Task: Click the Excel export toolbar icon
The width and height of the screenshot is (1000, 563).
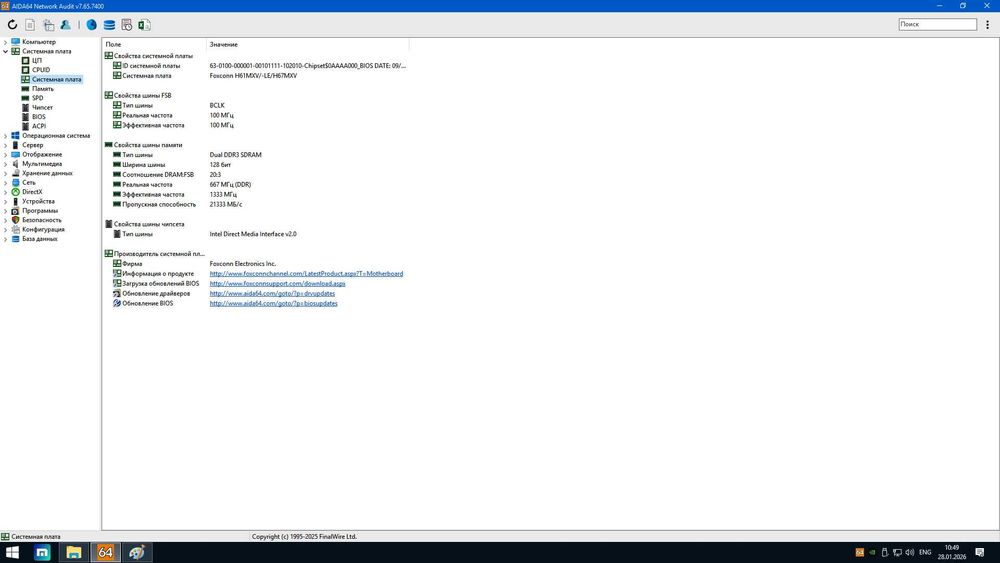Action: [144, 25]
